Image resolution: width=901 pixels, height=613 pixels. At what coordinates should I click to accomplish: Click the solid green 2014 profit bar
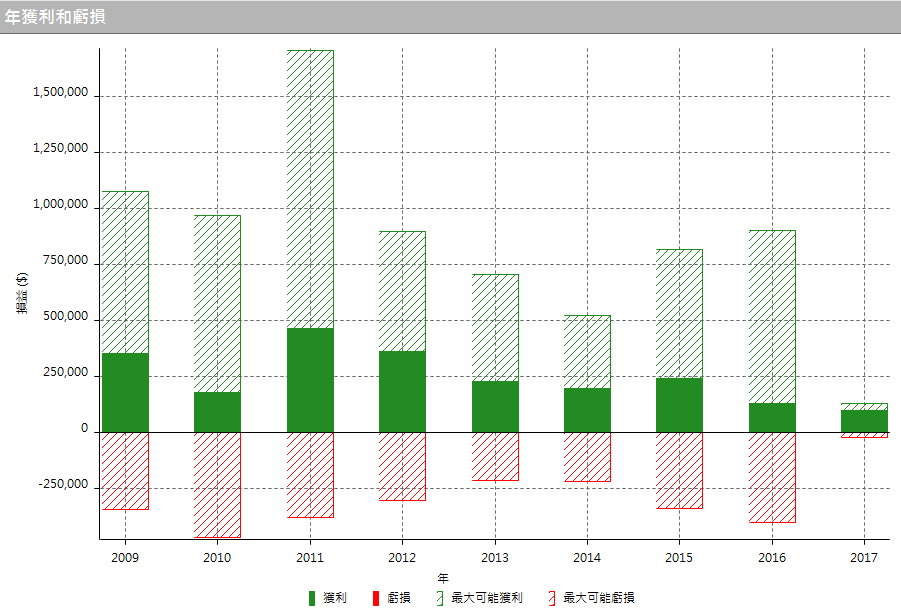tap(587, 410)
